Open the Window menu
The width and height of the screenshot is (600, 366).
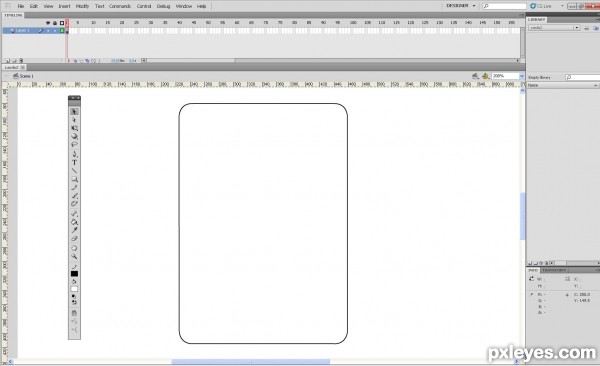coord(184,6)
